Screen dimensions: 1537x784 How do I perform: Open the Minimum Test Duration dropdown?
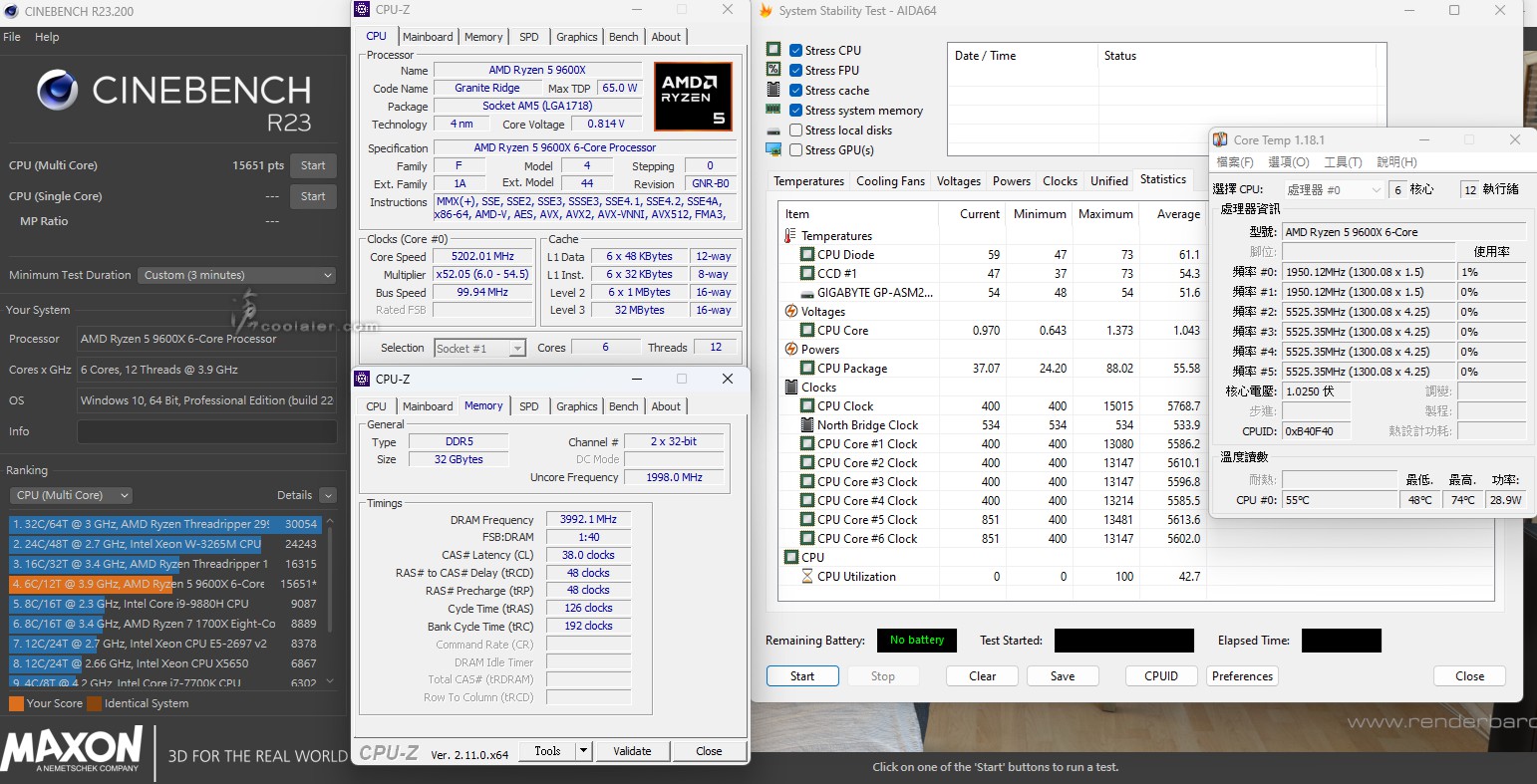coord(236,275)
